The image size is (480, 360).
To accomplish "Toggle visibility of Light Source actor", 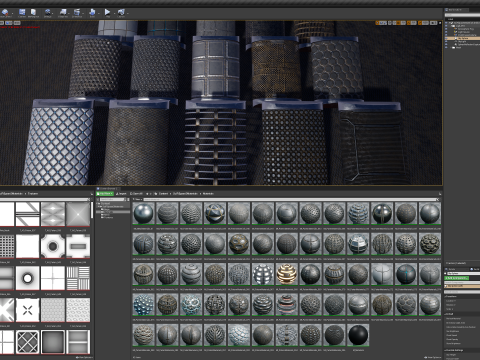I will pos(446,32).
